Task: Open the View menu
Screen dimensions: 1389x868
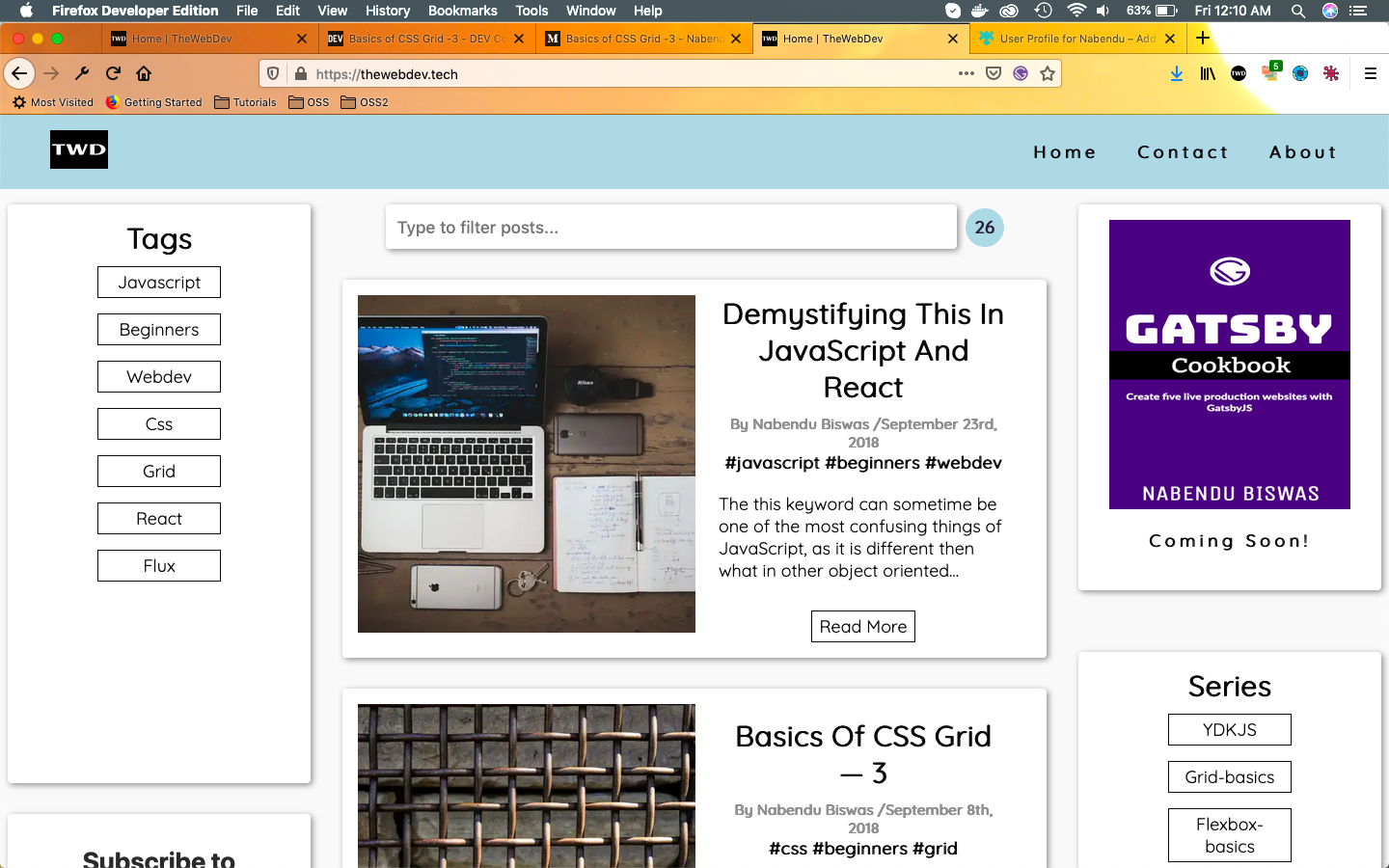Action: [332, 11]
